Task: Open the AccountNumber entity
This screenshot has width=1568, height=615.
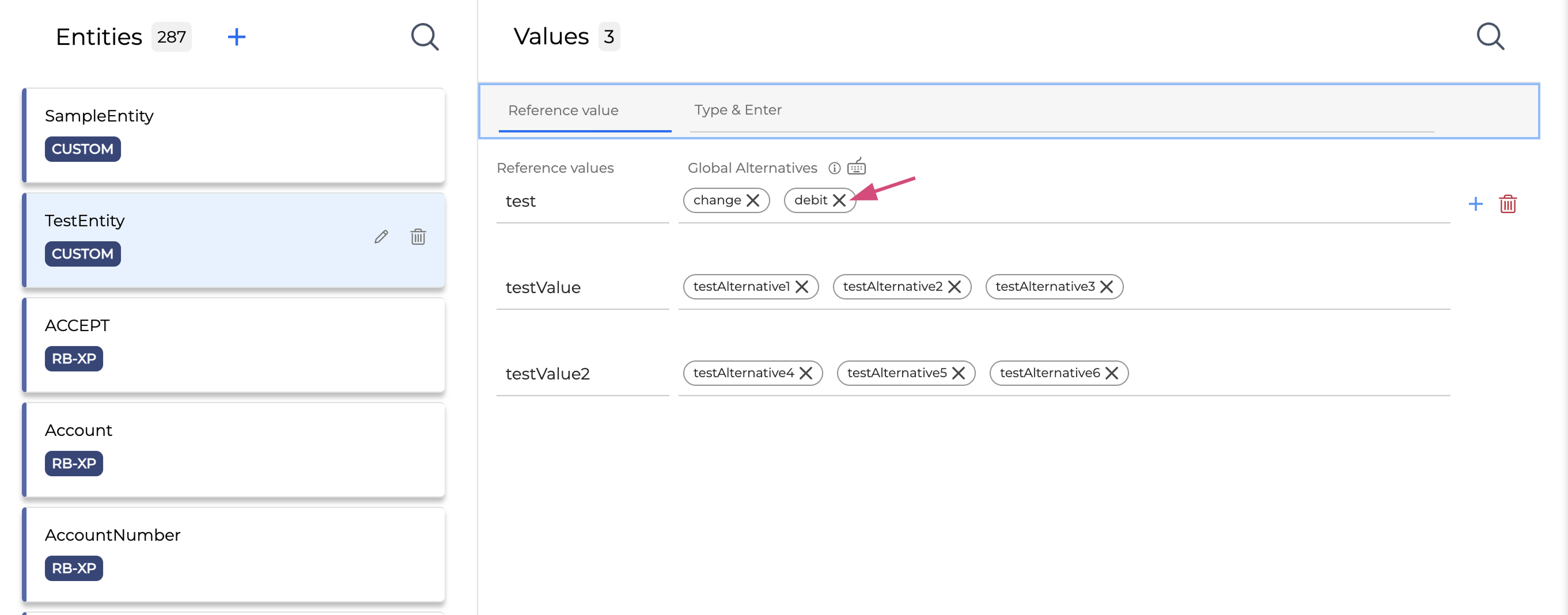Action: [234, 553]
